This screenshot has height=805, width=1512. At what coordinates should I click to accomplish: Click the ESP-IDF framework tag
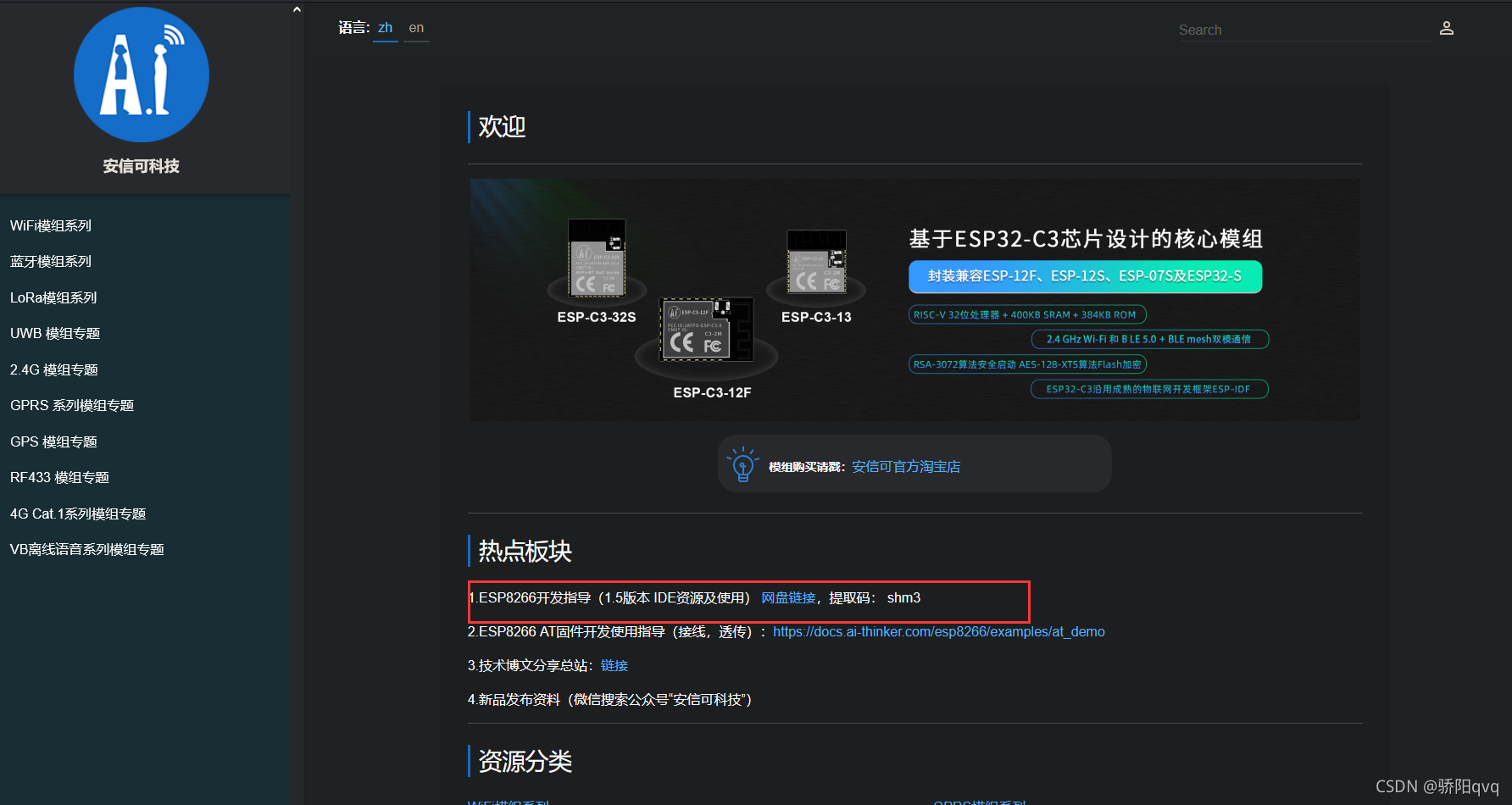coord(1149,389)
